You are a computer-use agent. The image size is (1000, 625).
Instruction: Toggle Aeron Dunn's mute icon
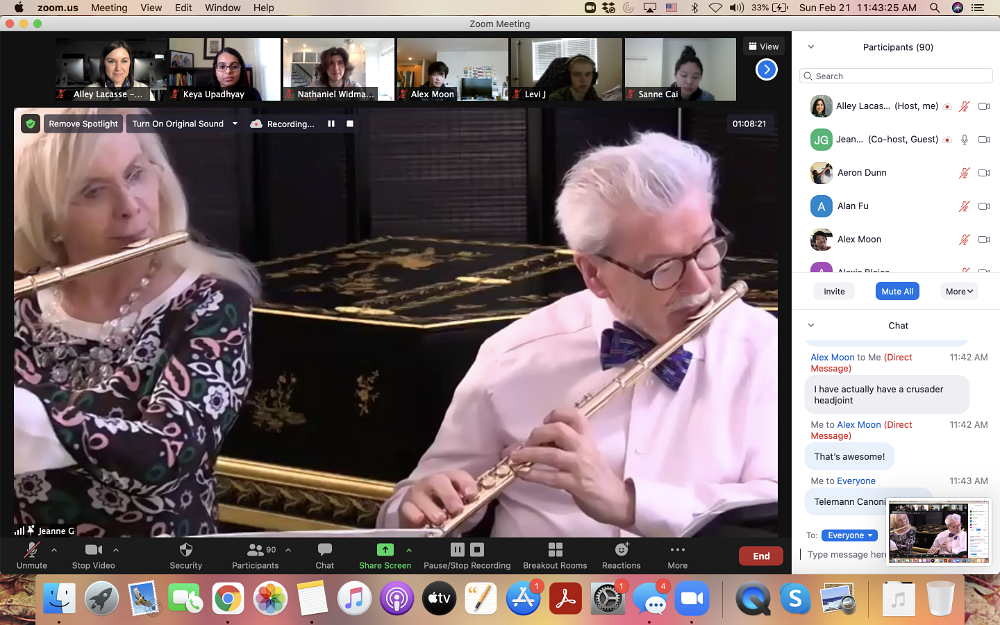[964, 173]
